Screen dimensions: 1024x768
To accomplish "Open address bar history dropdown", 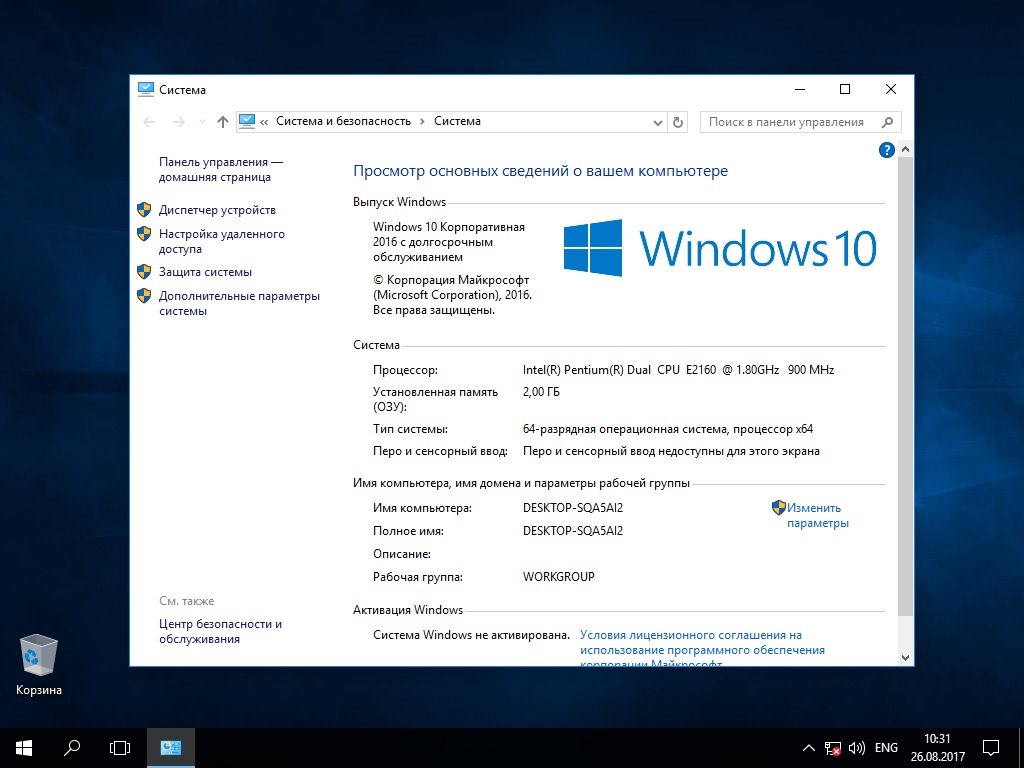I will [x=658, y=122].
